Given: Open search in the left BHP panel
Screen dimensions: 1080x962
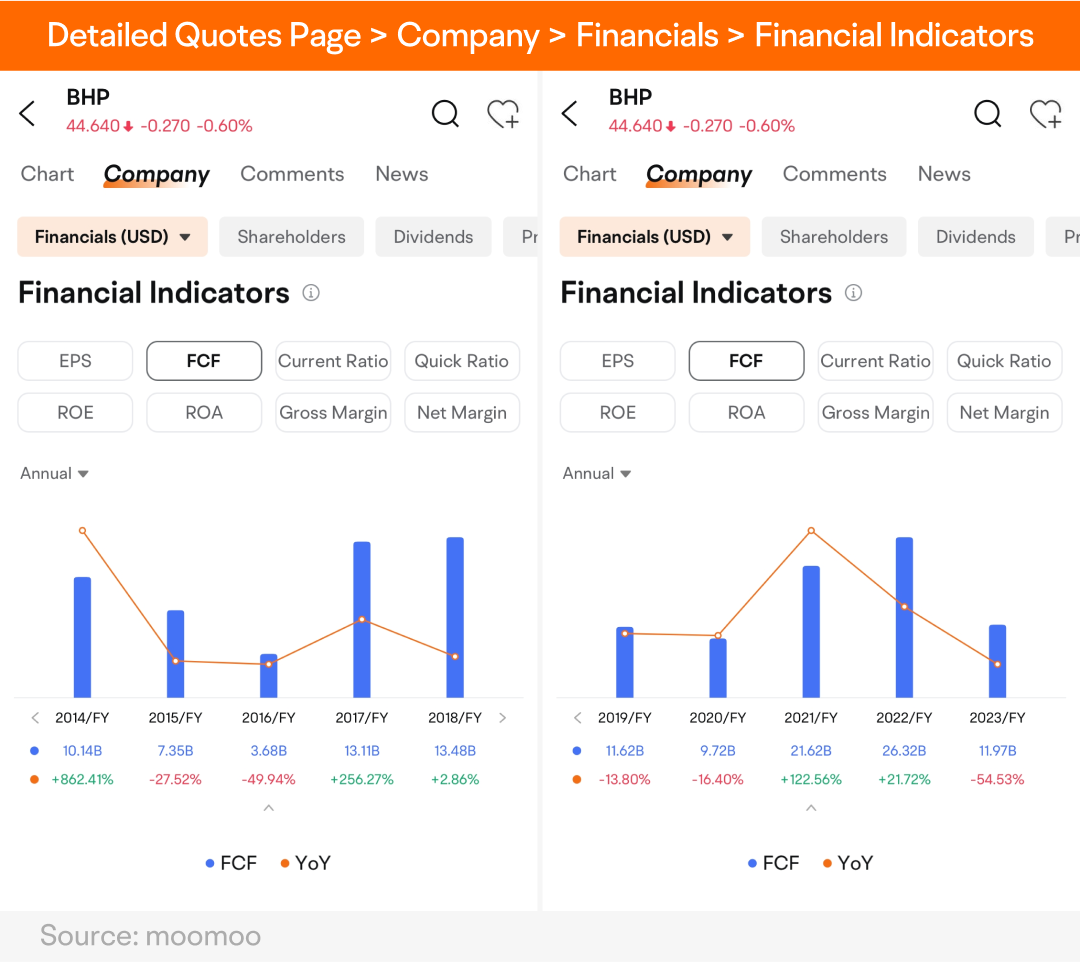Looking at the screenshot, I should [x=445, y=114].
